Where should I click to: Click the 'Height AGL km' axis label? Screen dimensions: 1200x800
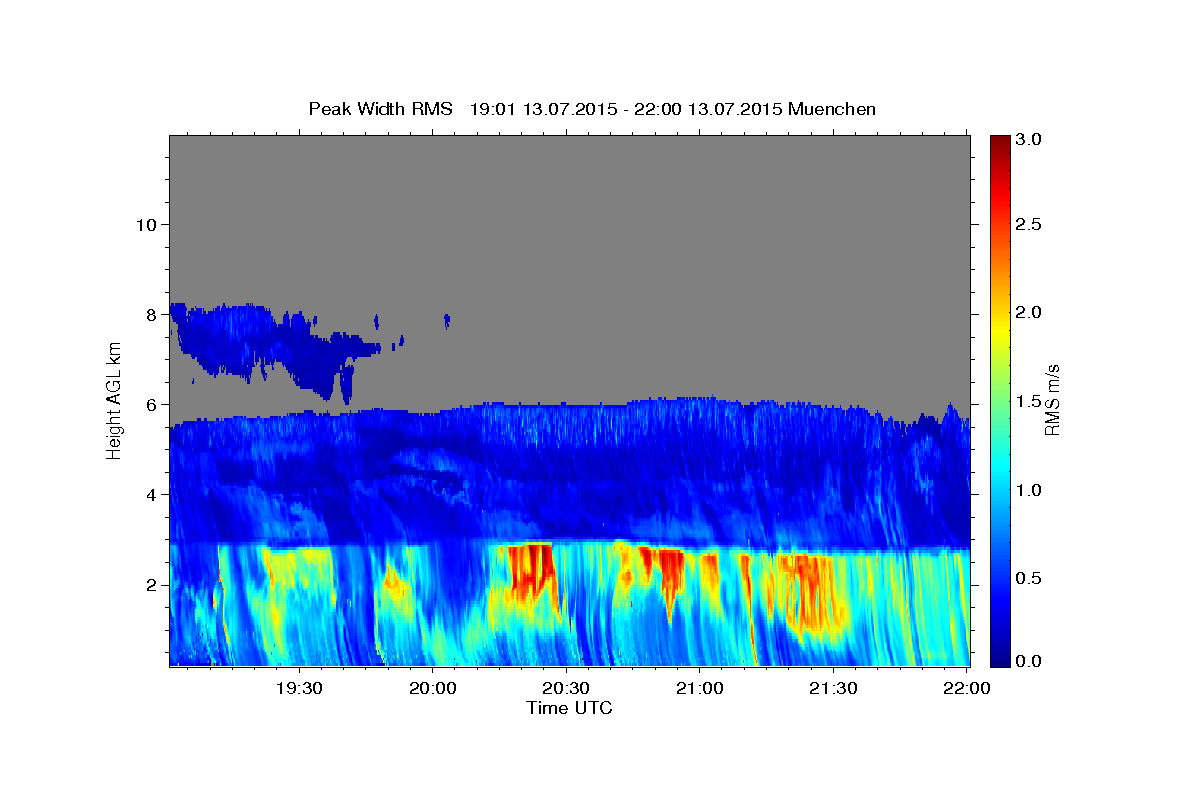click(x=115, y=400)
